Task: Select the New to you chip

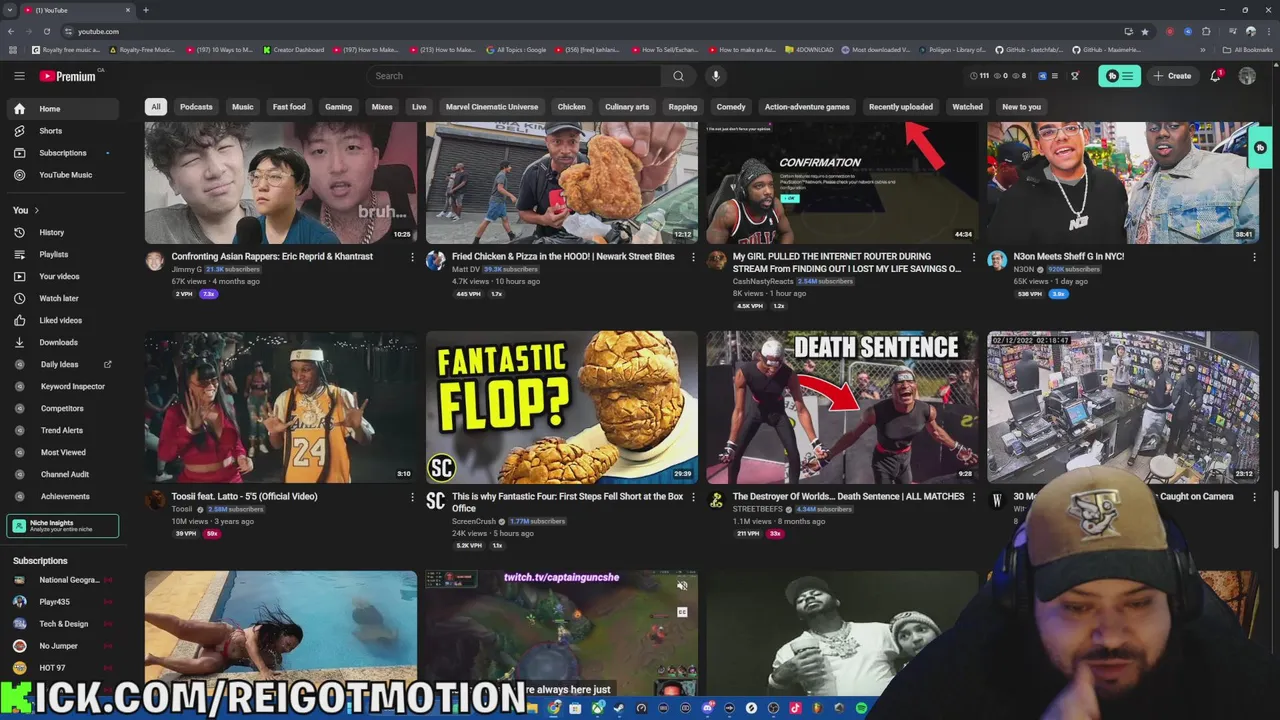Action: pos(1021,107)
